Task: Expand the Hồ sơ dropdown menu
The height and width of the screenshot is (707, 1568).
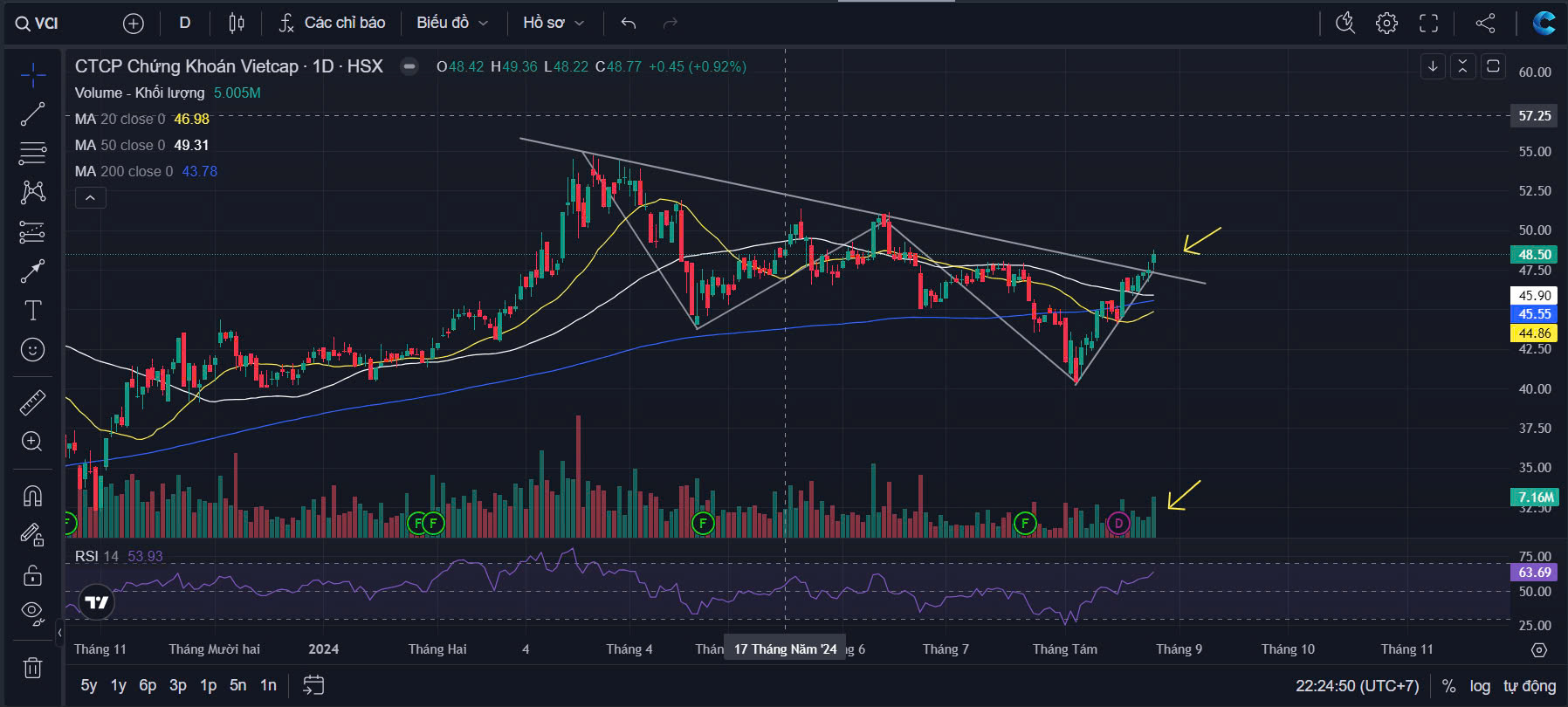Action: click(x=553, y=23)
